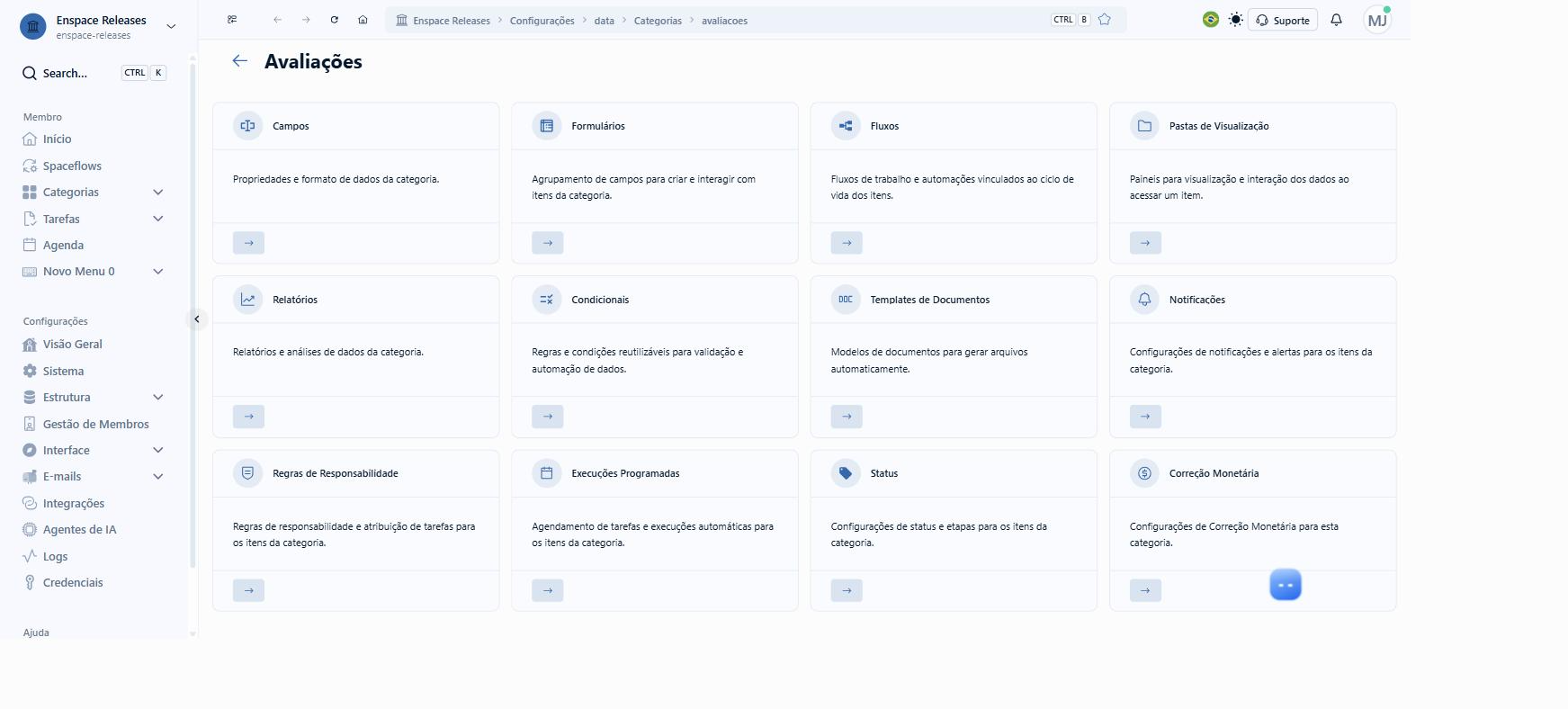The height and width of the screenshot is (709, 1568).
Task: Open Formulários via its arrow button
Action: coord(547,243)
